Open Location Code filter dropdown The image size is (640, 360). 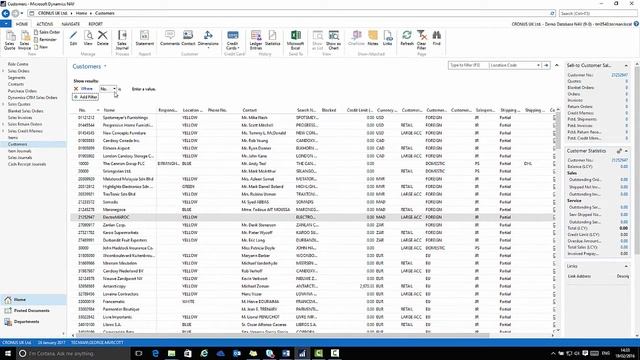tap(538, 65)
